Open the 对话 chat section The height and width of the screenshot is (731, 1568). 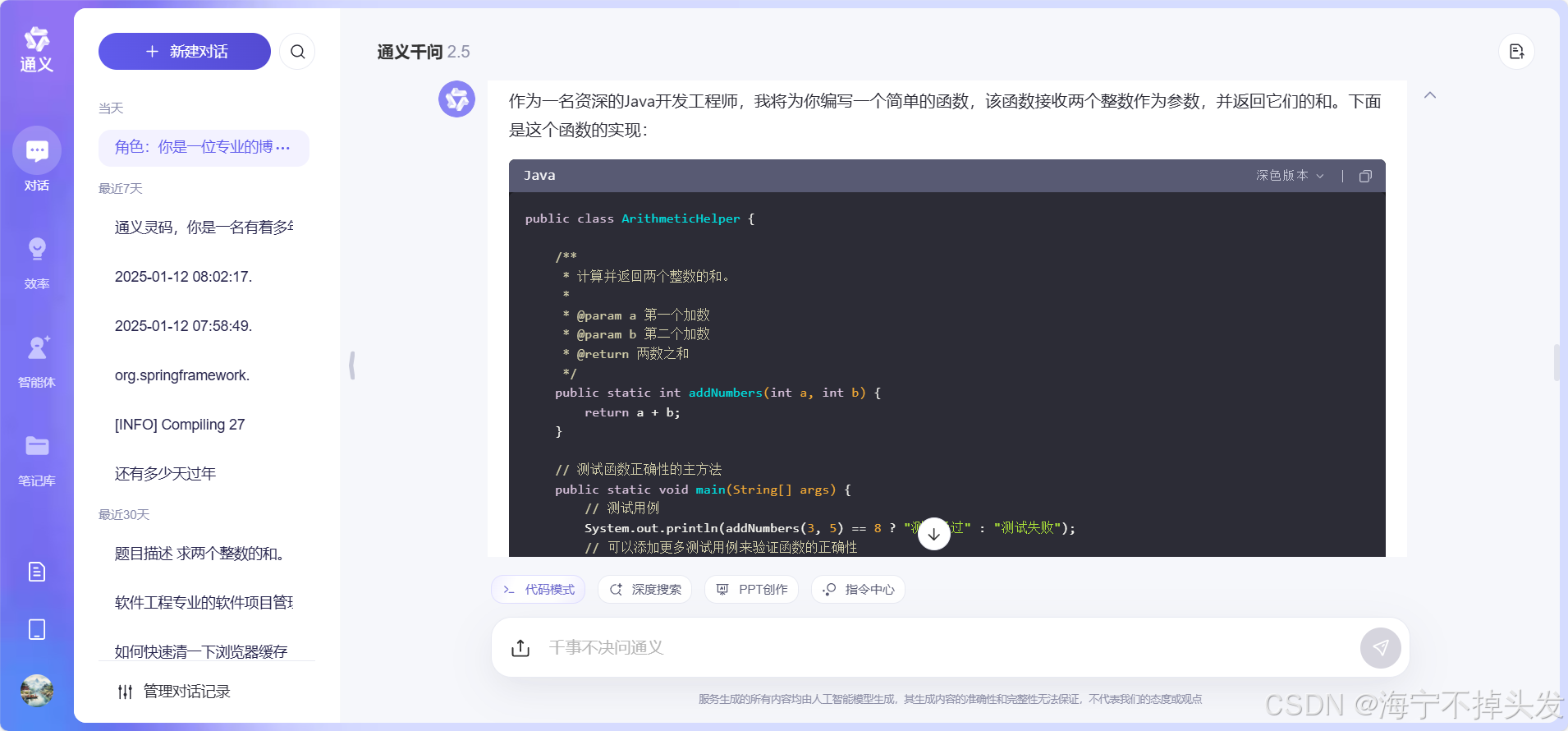[36, 160]
